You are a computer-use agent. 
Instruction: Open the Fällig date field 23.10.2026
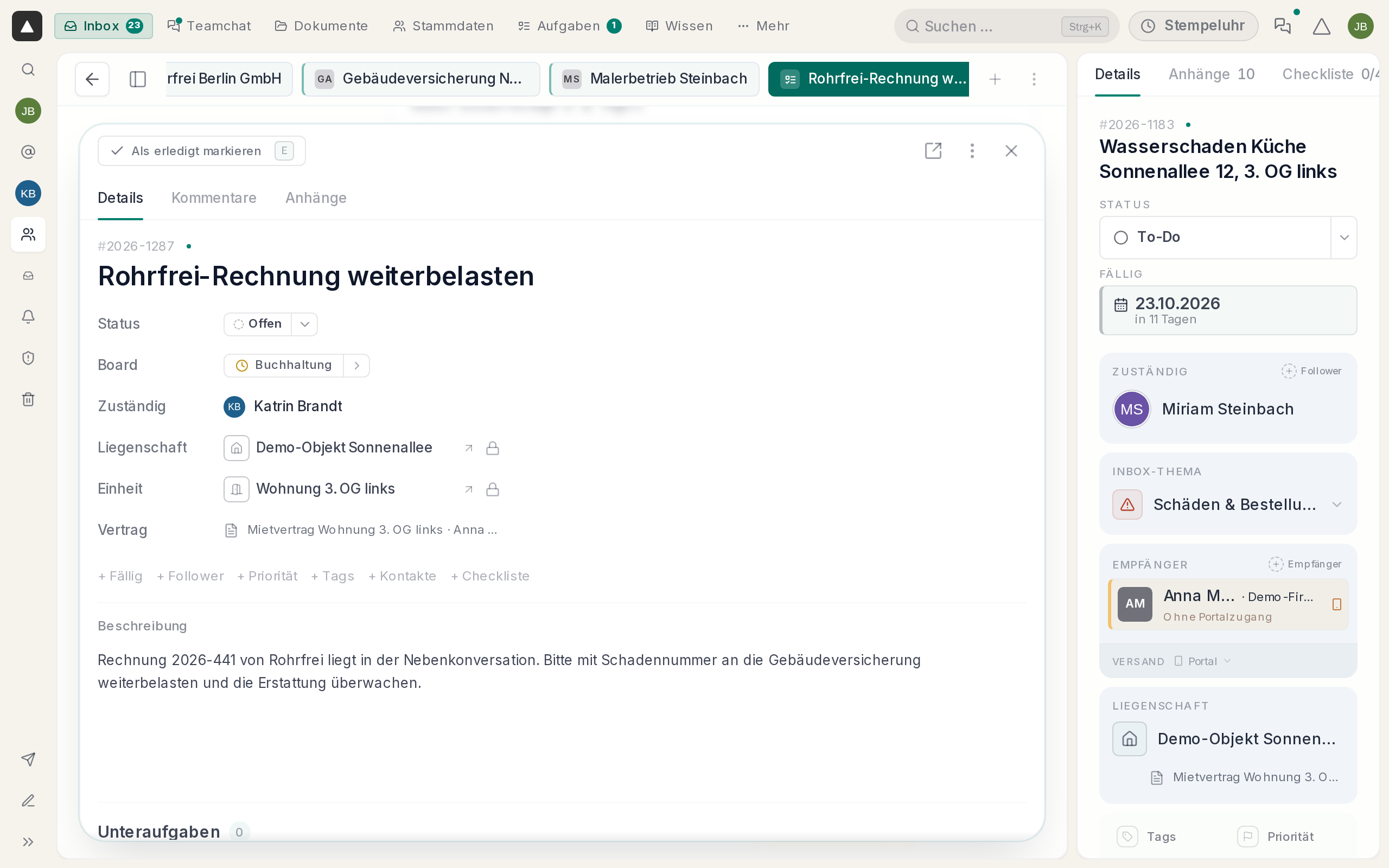click(x=1228, y=310)
